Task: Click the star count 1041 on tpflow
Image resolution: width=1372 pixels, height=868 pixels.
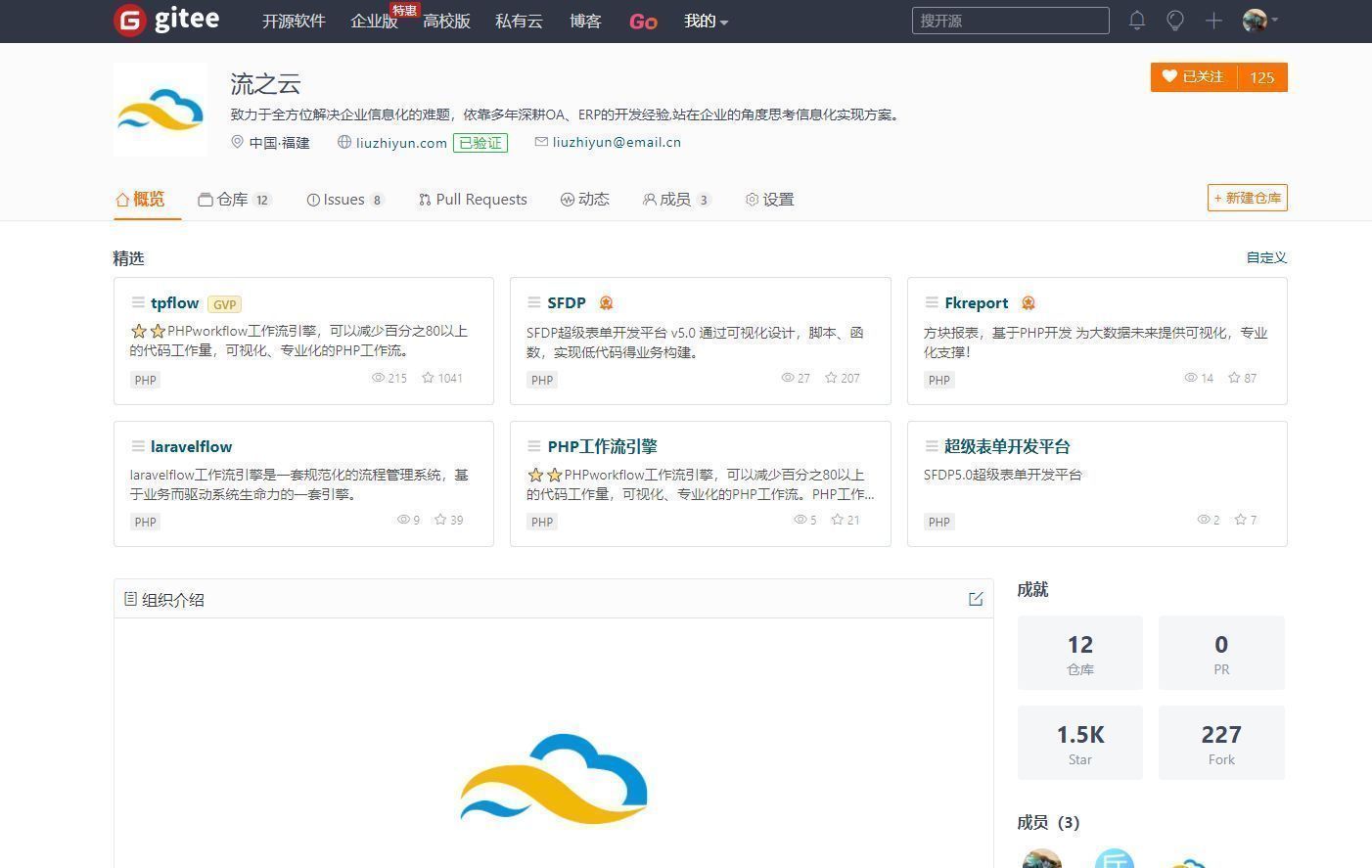Action: click(x=442, y=378)
